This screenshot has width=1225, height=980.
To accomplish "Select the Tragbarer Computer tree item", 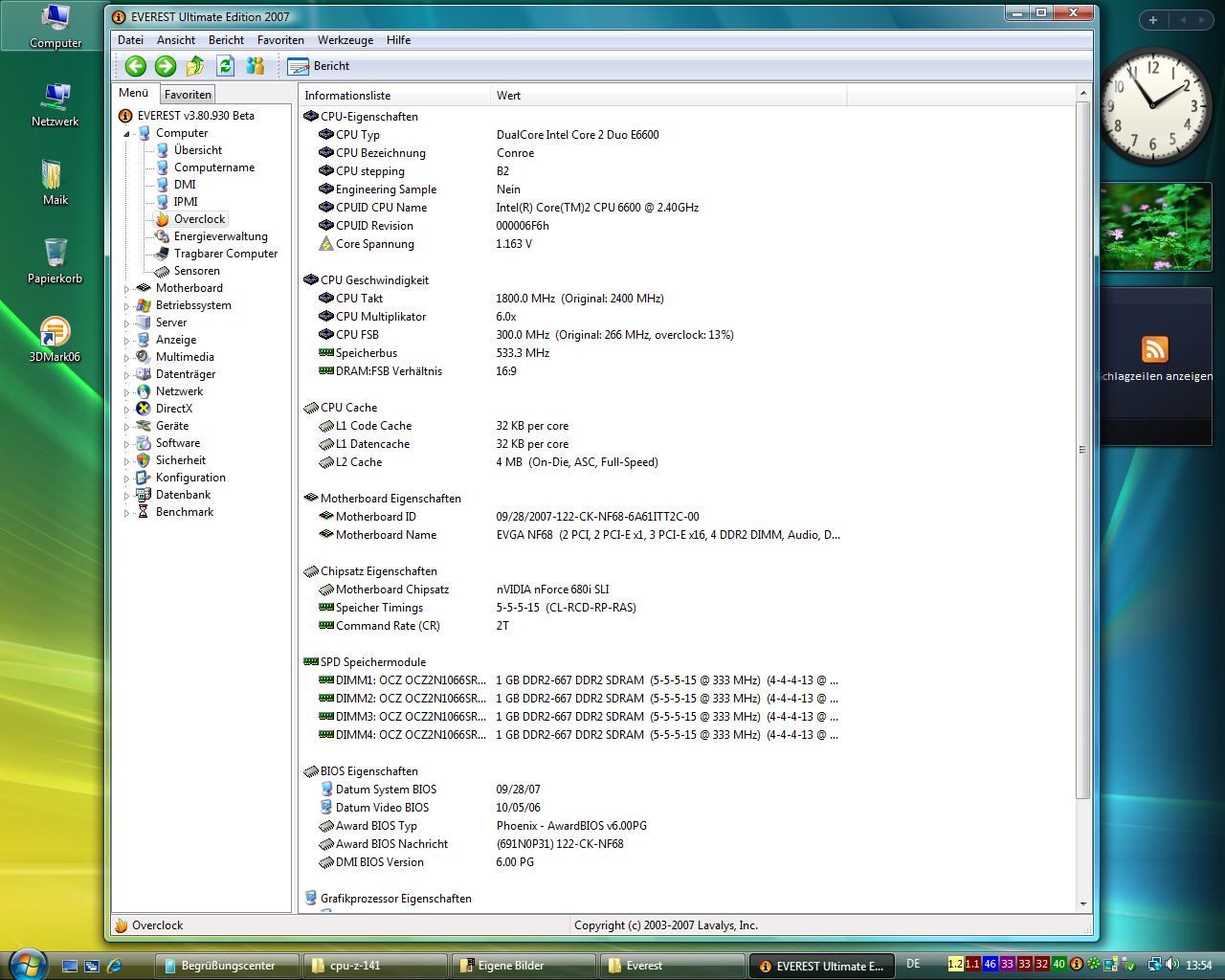I will coord(226,254).
